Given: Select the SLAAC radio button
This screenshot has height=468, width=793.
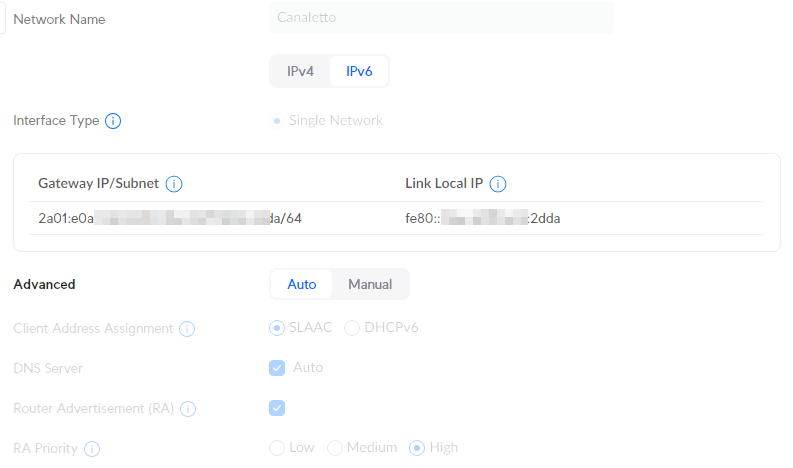Looking at the screenshot, I should point(277,328).
